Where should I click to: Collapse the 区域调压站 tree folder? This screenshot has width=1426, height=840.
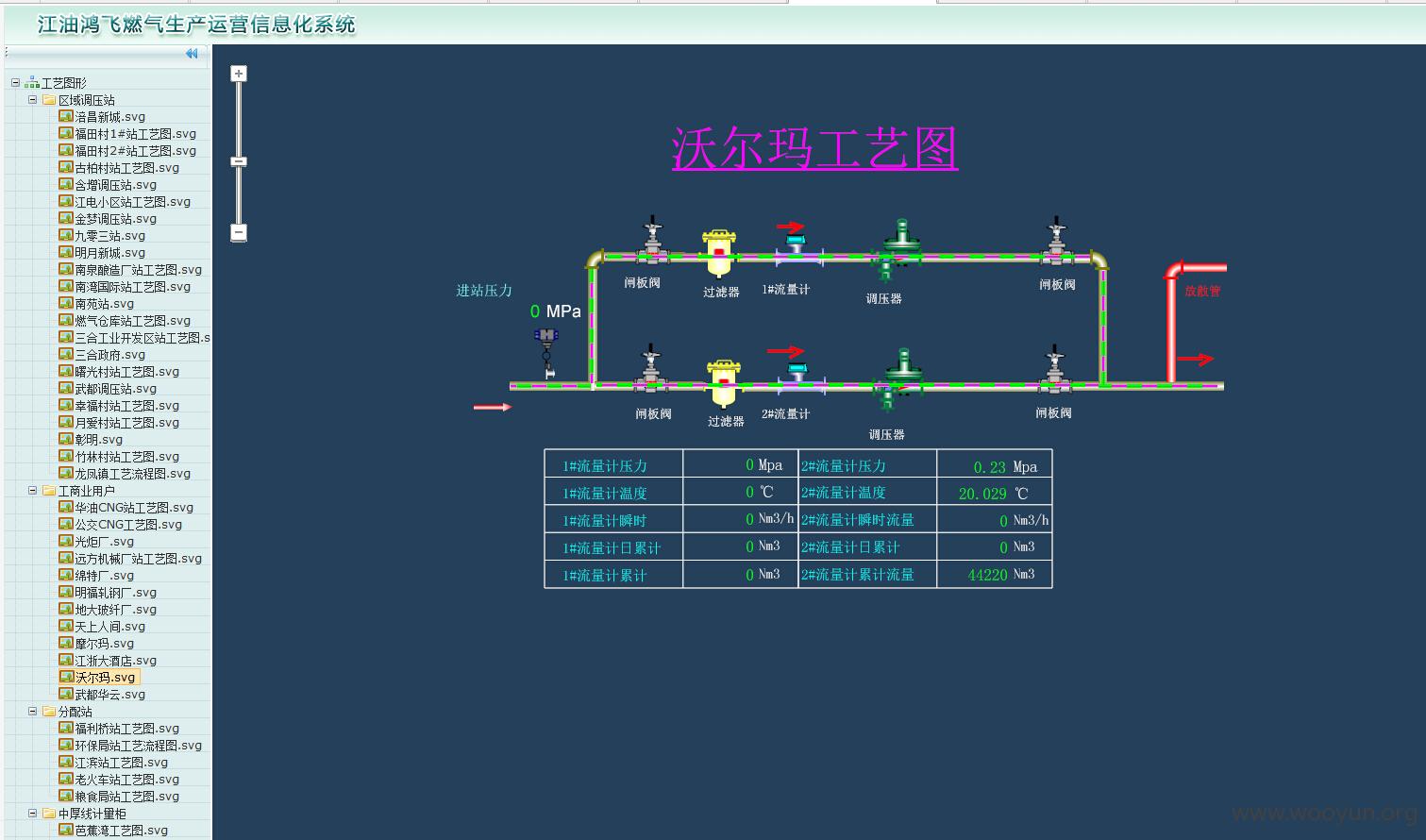tap(32, 100)
